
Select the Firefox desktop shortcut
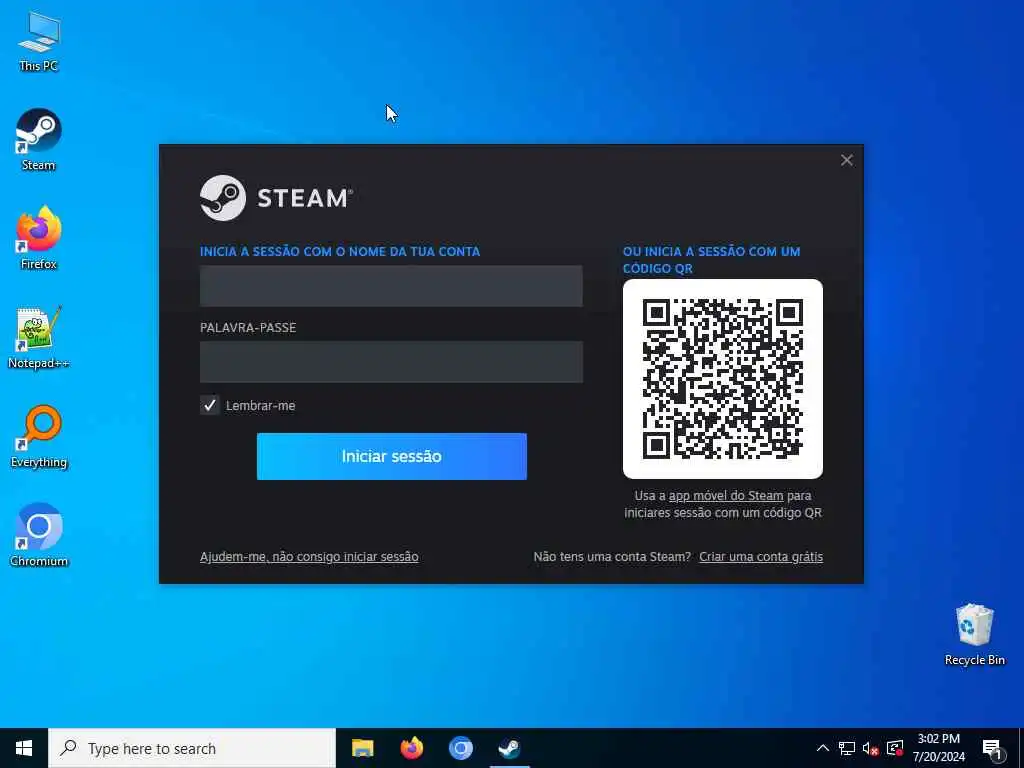pos(39,238)
